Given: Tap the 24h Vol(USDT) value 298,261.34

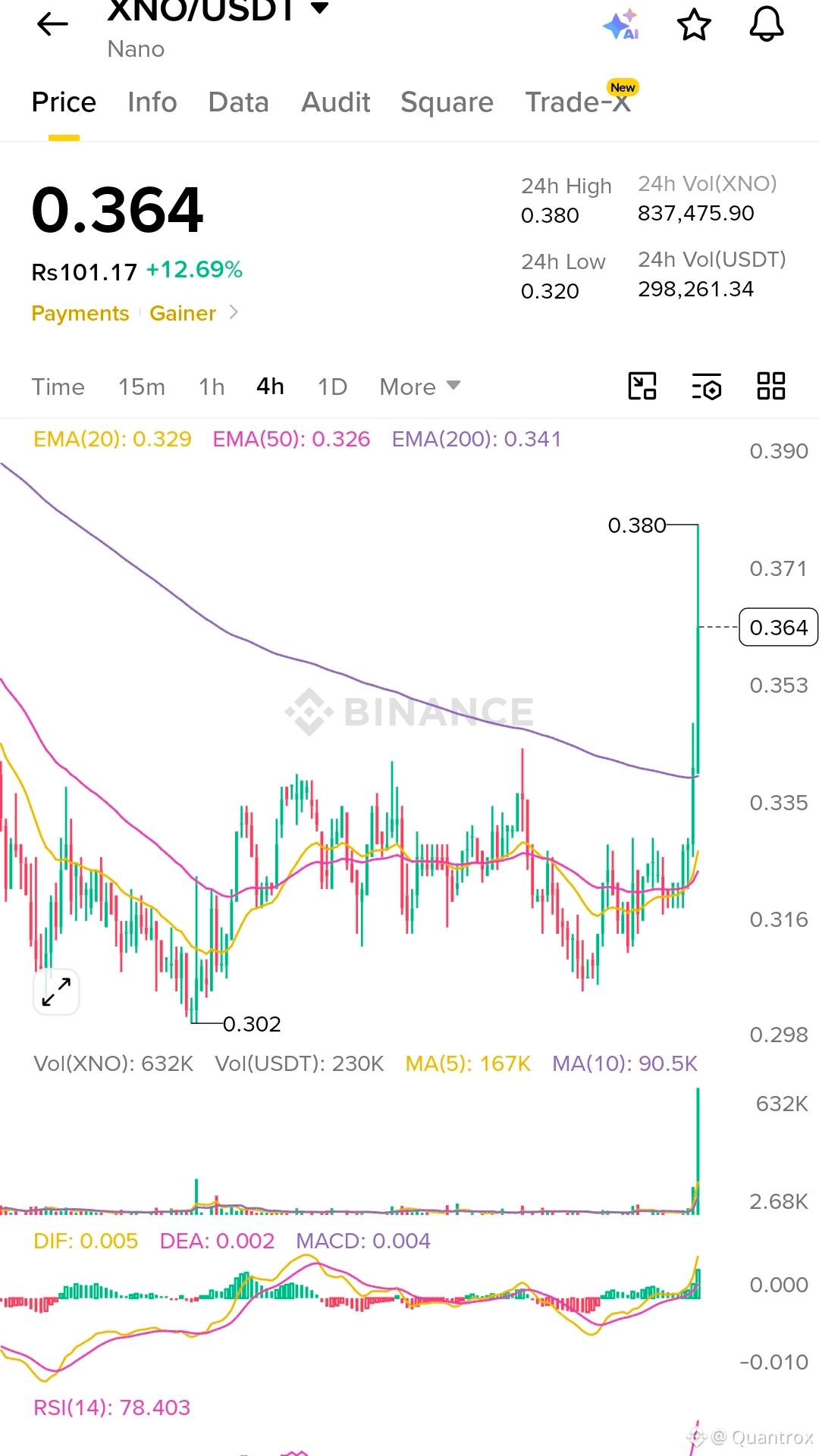Looking at the screenshot, I should pos(696,289).
